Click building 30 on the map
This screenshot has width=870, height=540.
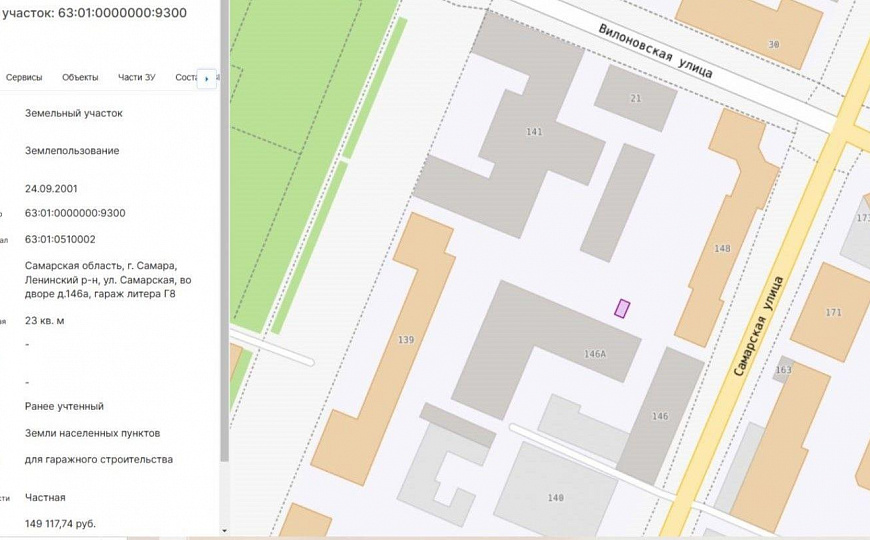[773, 44]
